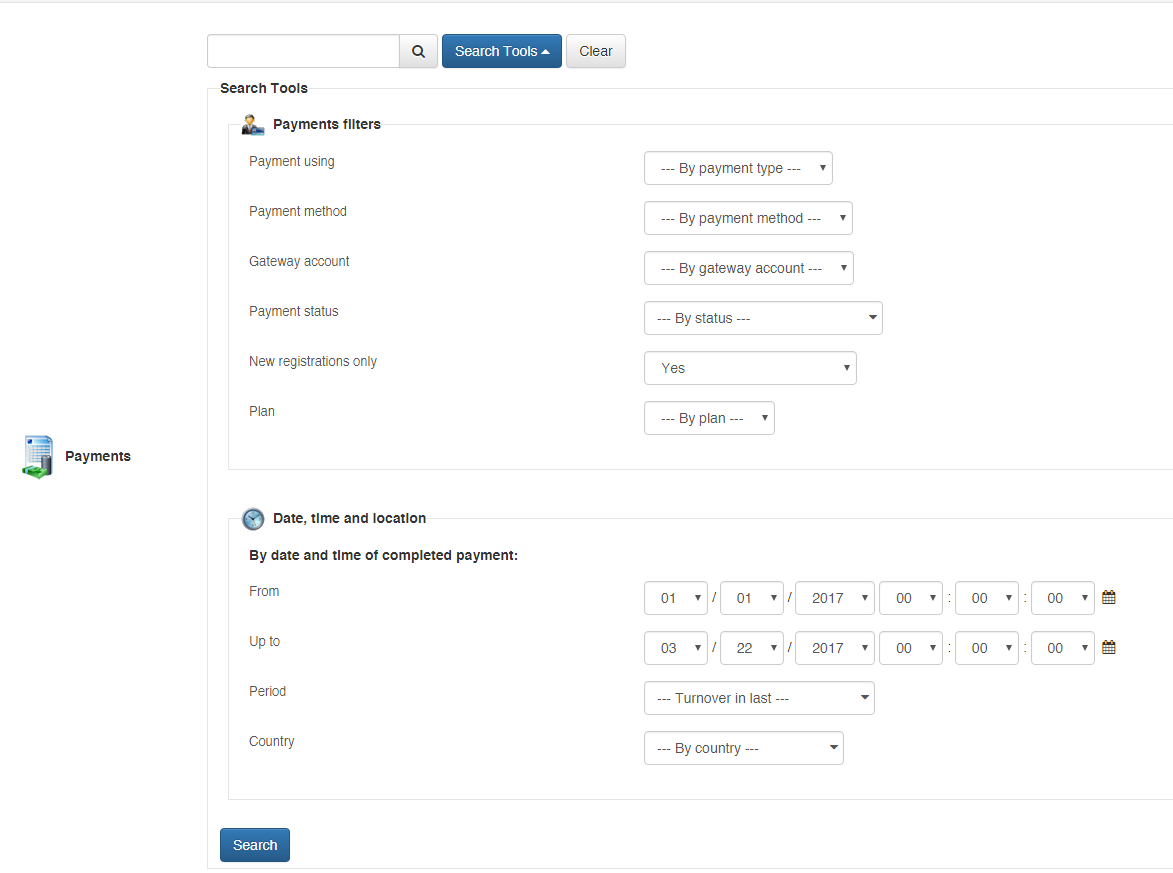Open the By status dropdown

[763, 318]
